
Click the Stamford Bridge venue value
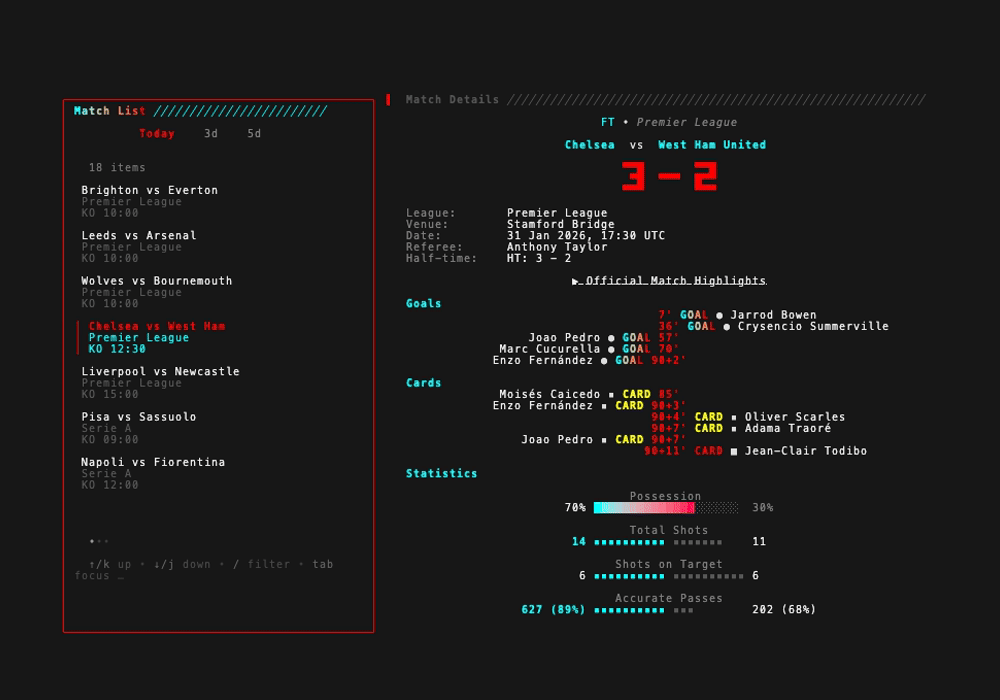(561, 224)
